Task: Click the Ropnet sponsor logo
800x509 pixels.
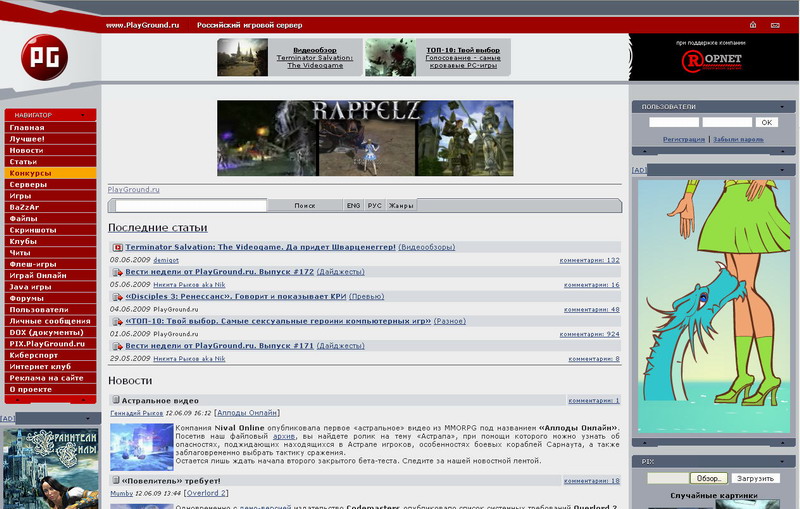Action: [x=712, y=61]
